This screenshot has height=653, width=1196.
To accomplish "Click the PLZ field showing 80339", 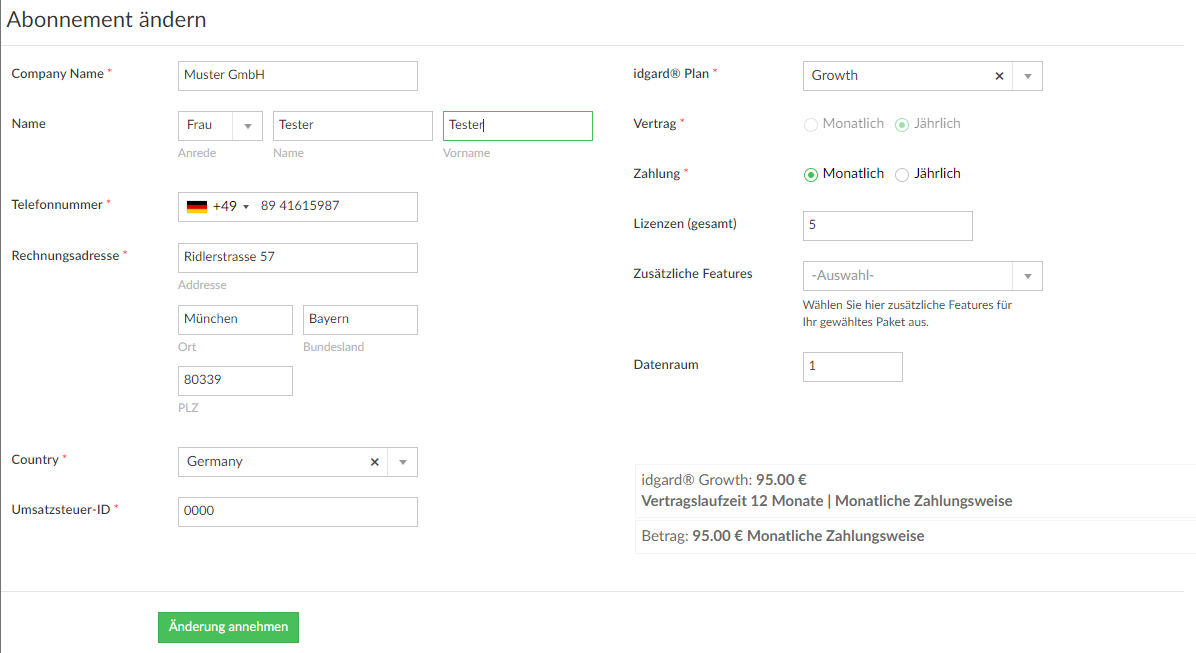I will tap(235, 381).
